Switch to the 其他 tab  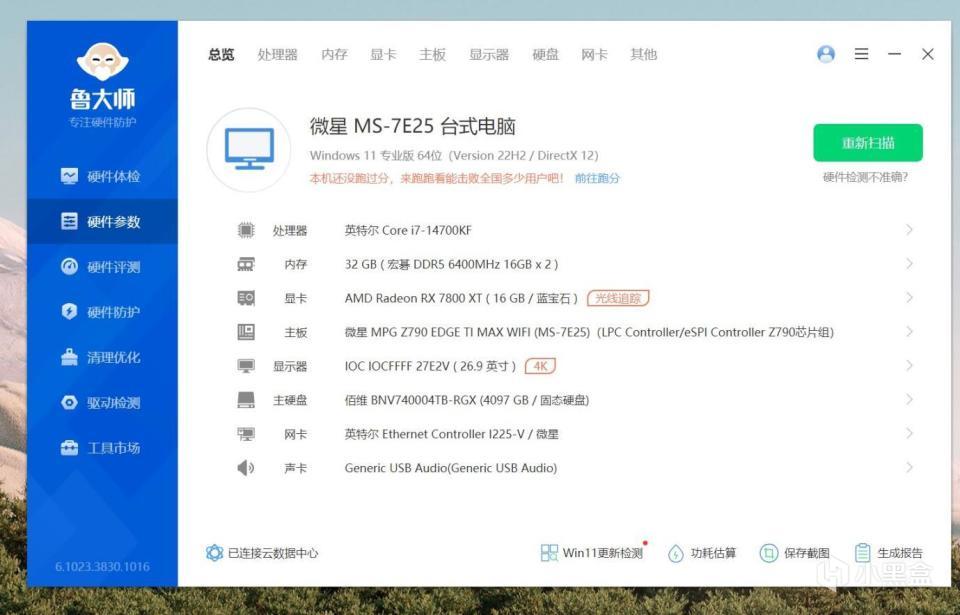pos(643,55)
